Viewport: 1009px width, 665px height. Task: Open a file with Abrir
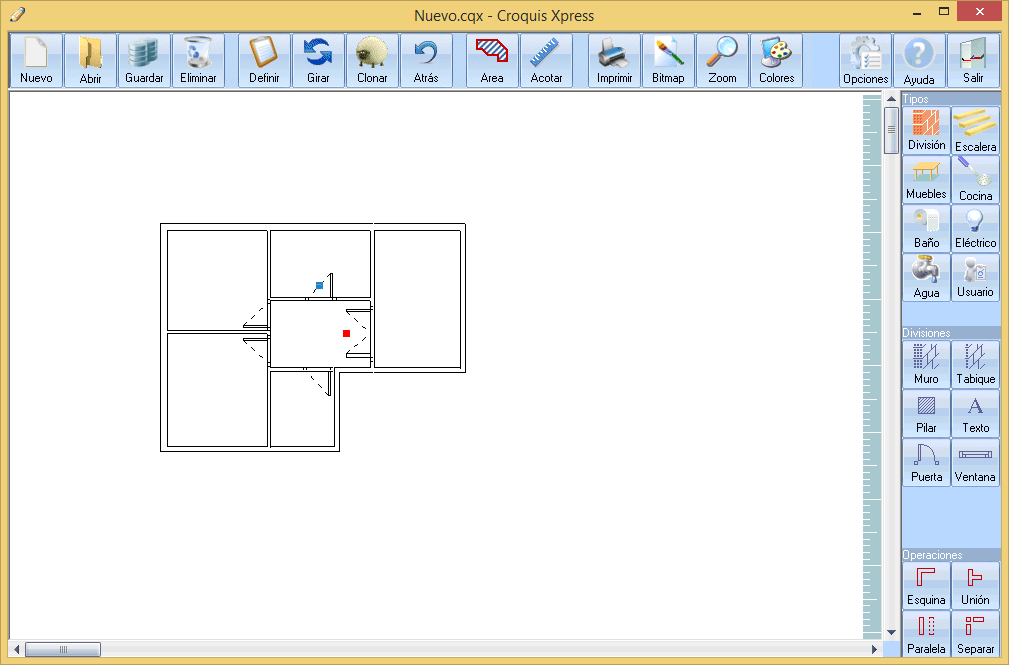pos(90,61)
